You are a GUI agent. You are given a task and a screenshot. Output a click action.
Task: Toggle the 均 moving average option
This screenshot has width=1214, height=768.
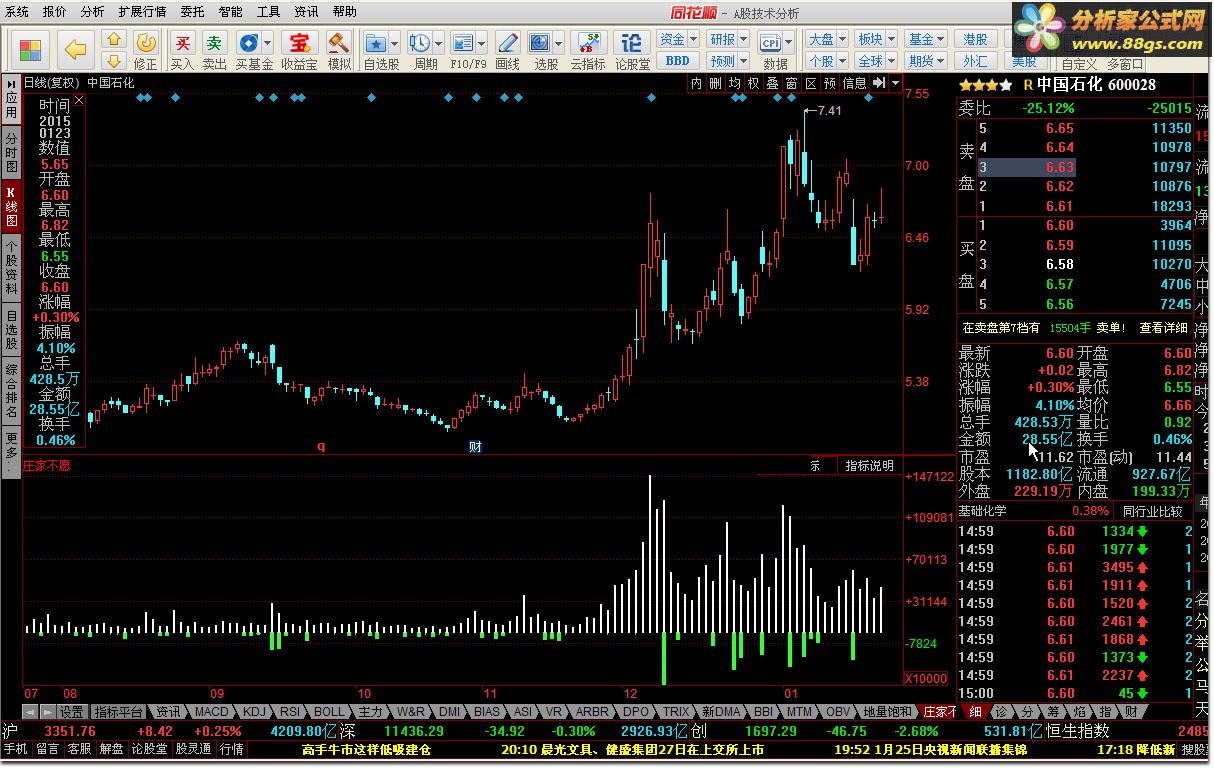pyautogui.click(x=735, y=83)
